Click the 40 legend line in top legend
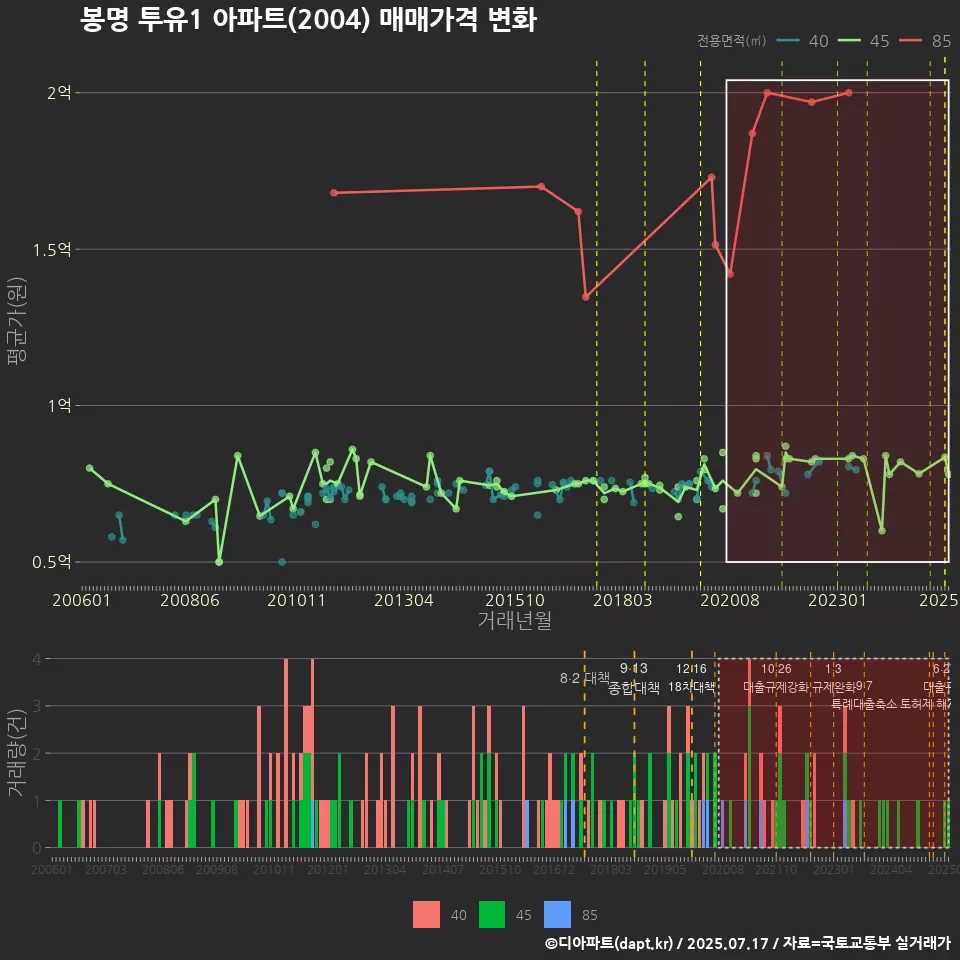This screenshot has width=960, height=960. [788, 41]
